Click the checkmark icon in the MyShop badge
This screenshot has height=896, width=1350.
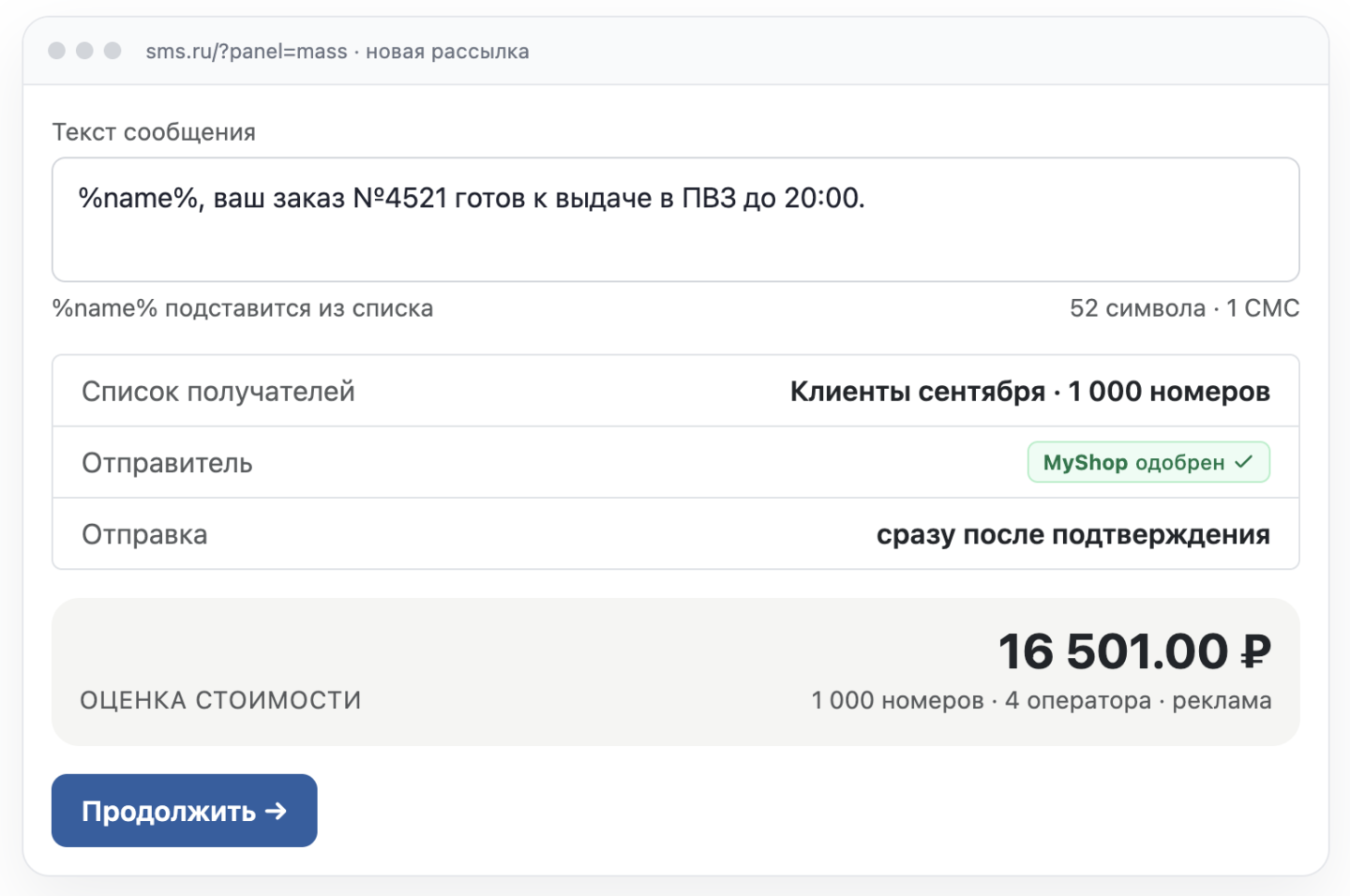coord(1244,462)
